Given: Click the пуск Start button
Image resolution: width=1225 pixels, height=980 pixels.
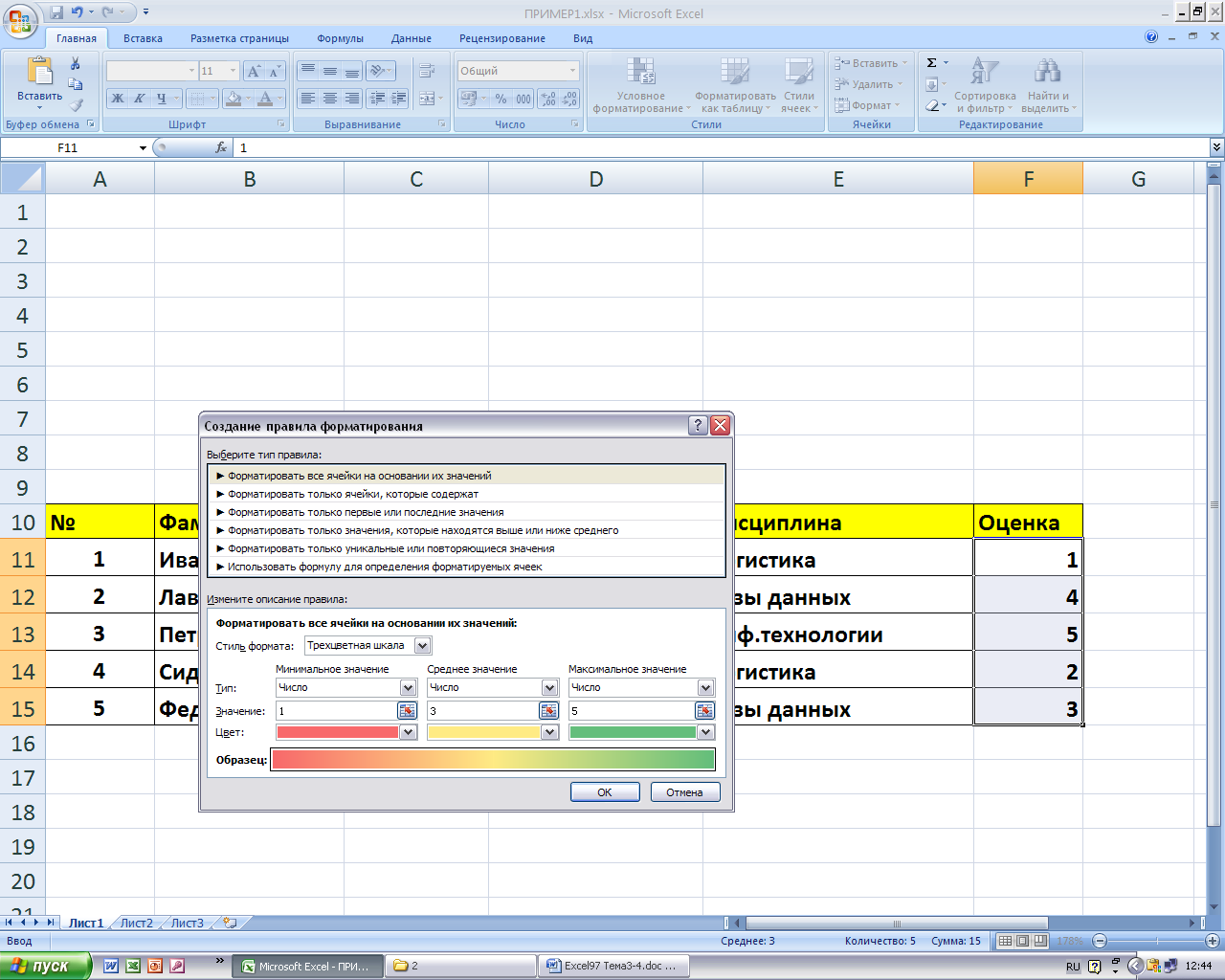Looking at the screenshot, I should 46,966.
